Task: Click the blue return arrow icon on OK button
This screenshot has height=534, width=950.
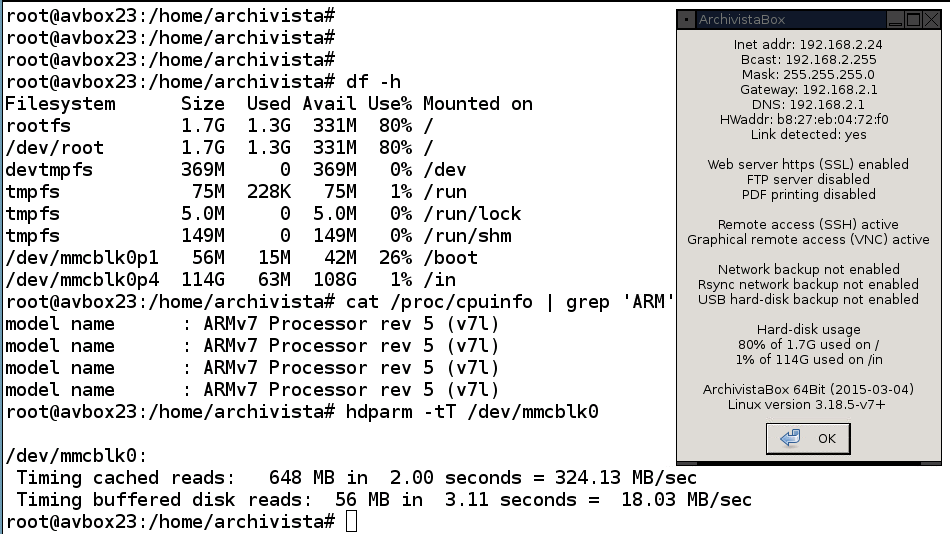Action: (x=790, y=438)
